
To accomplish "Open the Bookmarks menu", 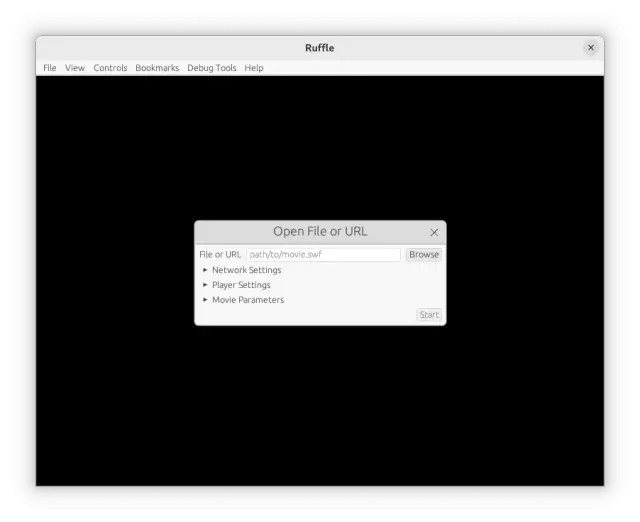I will click(x=157, y=68).
